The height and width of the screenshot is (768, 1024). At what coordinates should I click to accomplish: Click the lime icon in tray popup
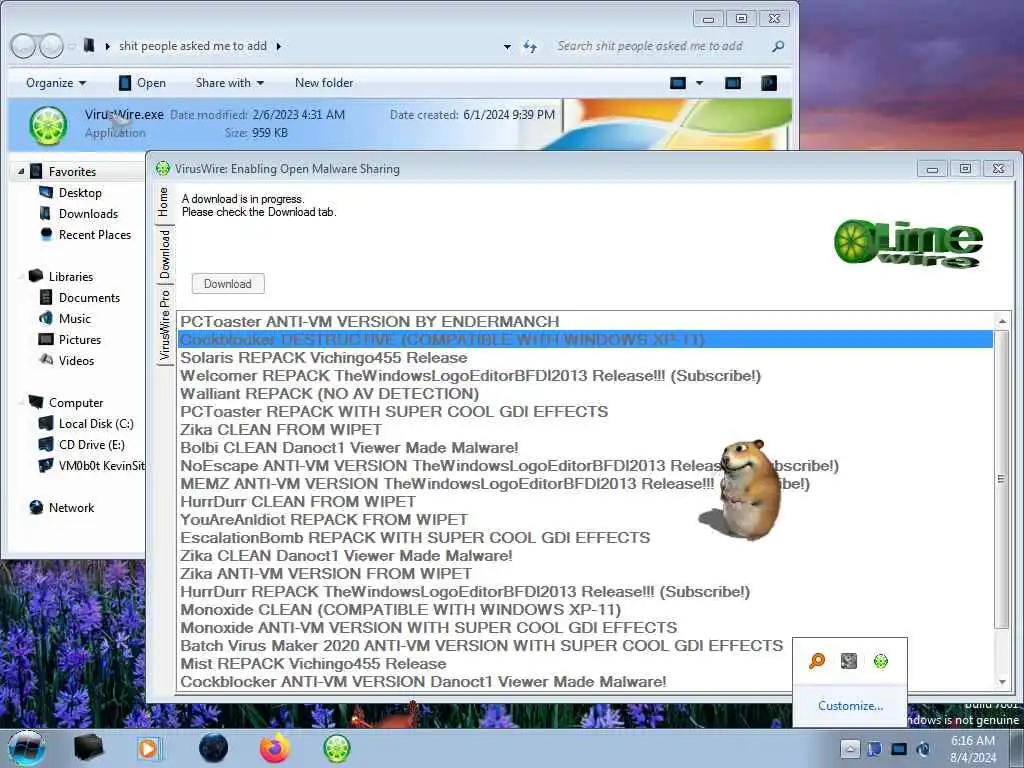pos(880,661)
